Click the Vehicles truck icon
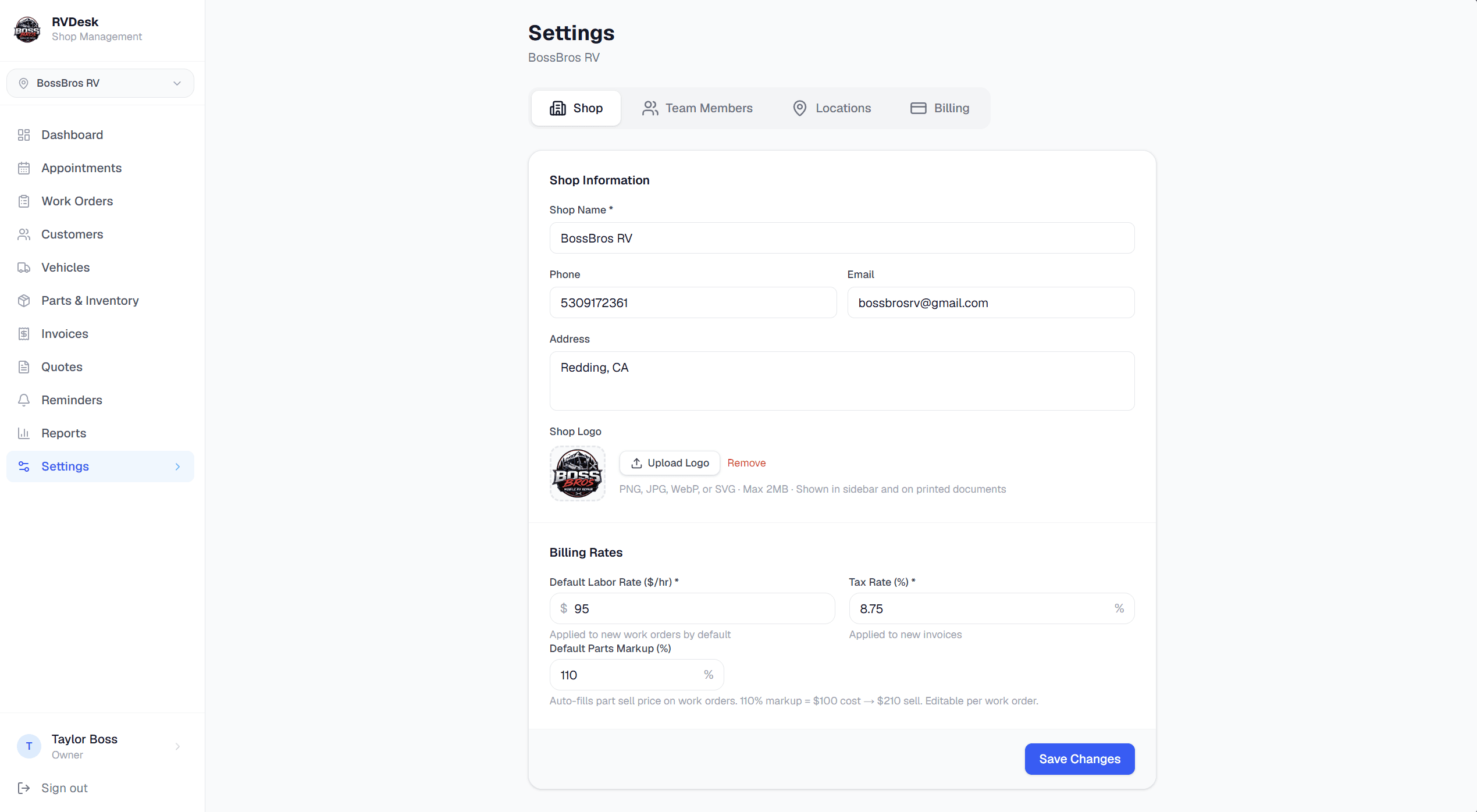The height and width of the screenshot is (812, 1477). 24,268
